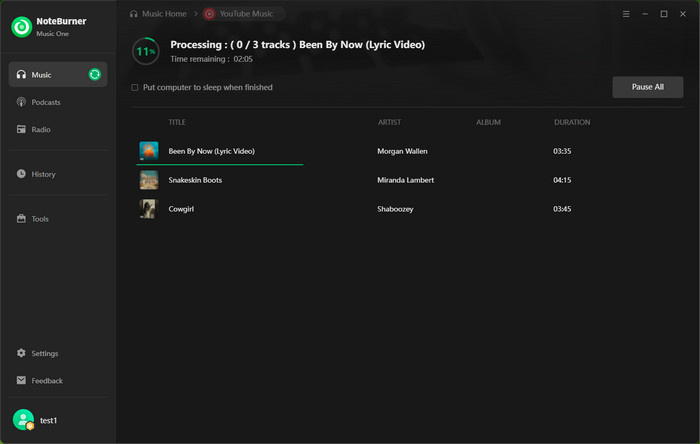Click the NoteBurner logo icon
This screenshot has height=444, width=700.
click(x=21, y=27)
